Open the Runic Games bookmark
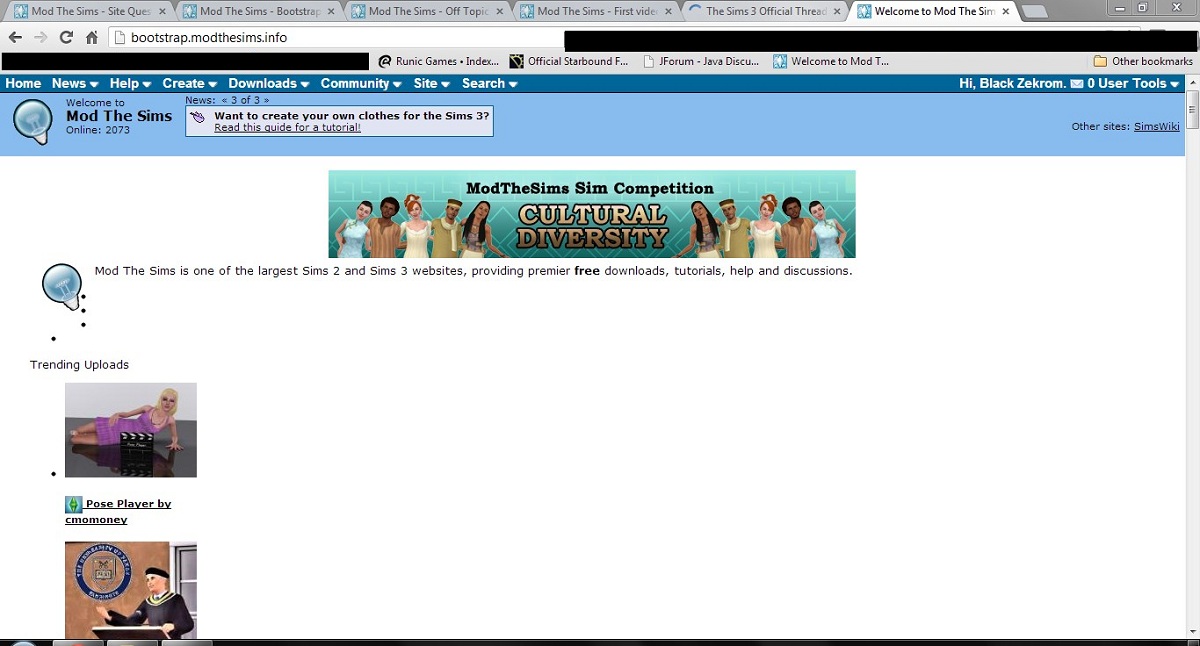 (438, 61)
